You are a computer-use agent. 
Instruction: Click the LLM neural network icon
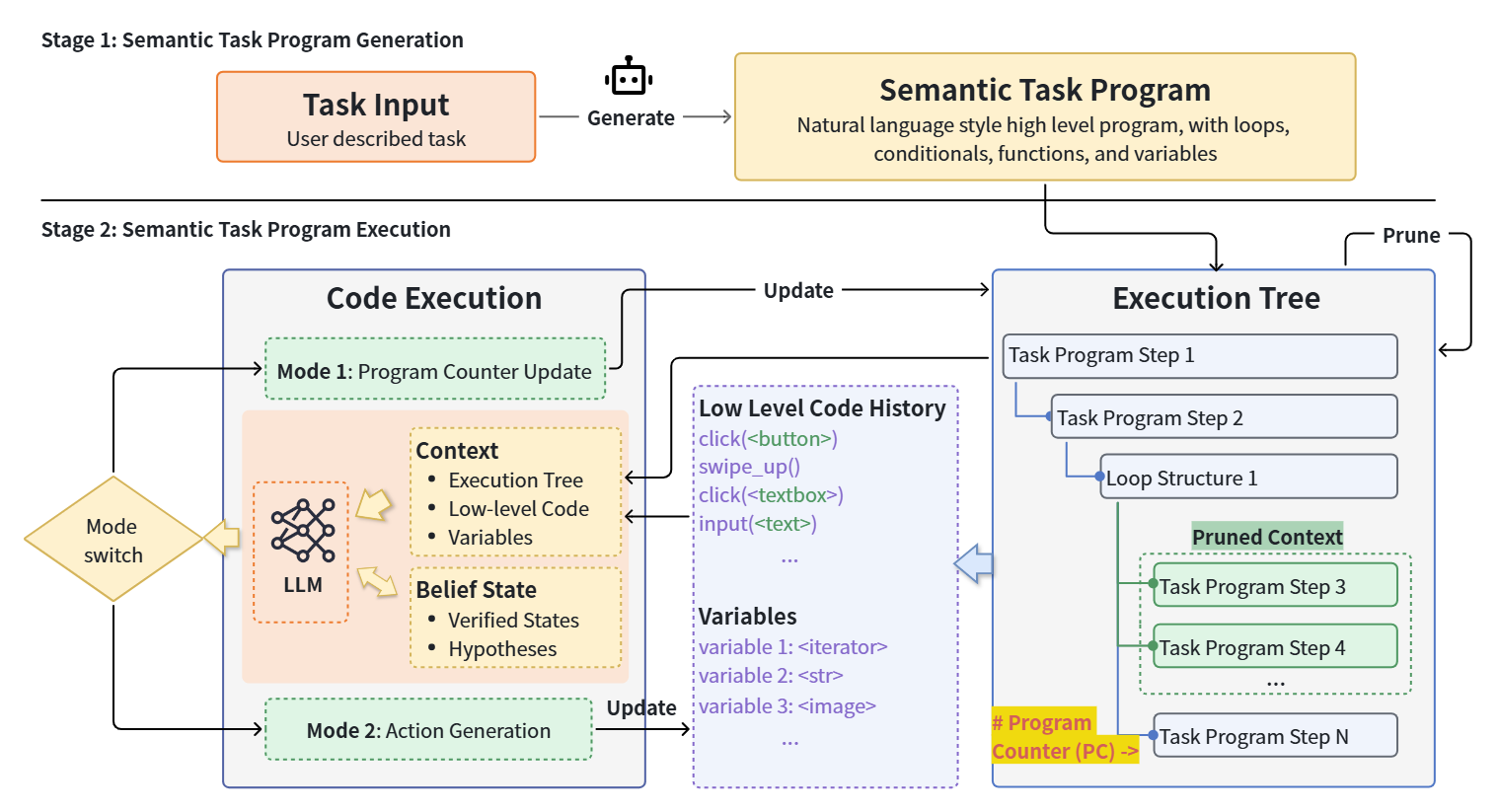click(x=303, y=531)
